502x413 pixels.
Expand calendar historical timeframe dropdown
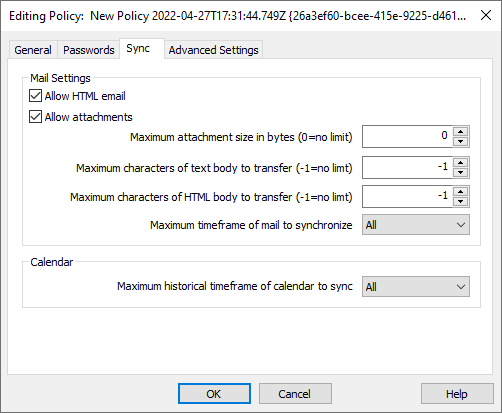(x=416, y=286)
